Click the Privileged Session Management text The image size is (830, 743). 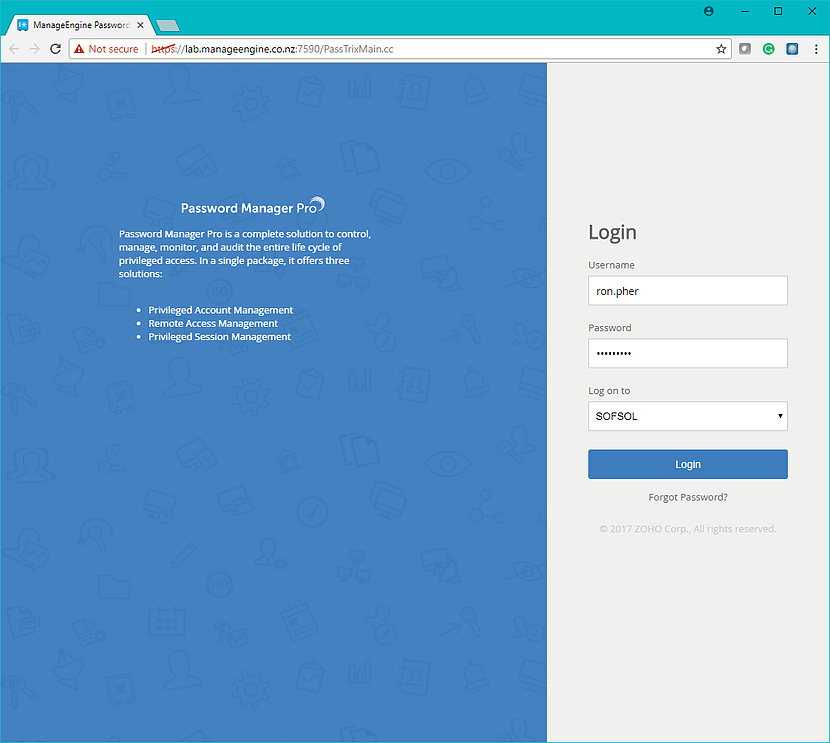pyautogui.click(x=219, y=337)
